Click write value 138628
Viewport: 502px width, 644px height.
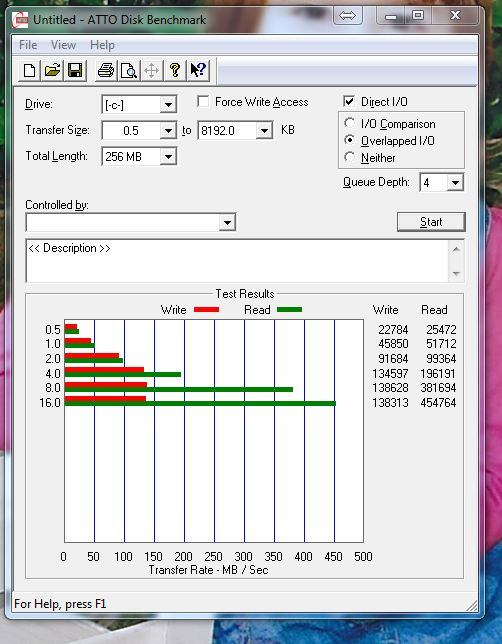pos(390,388)
